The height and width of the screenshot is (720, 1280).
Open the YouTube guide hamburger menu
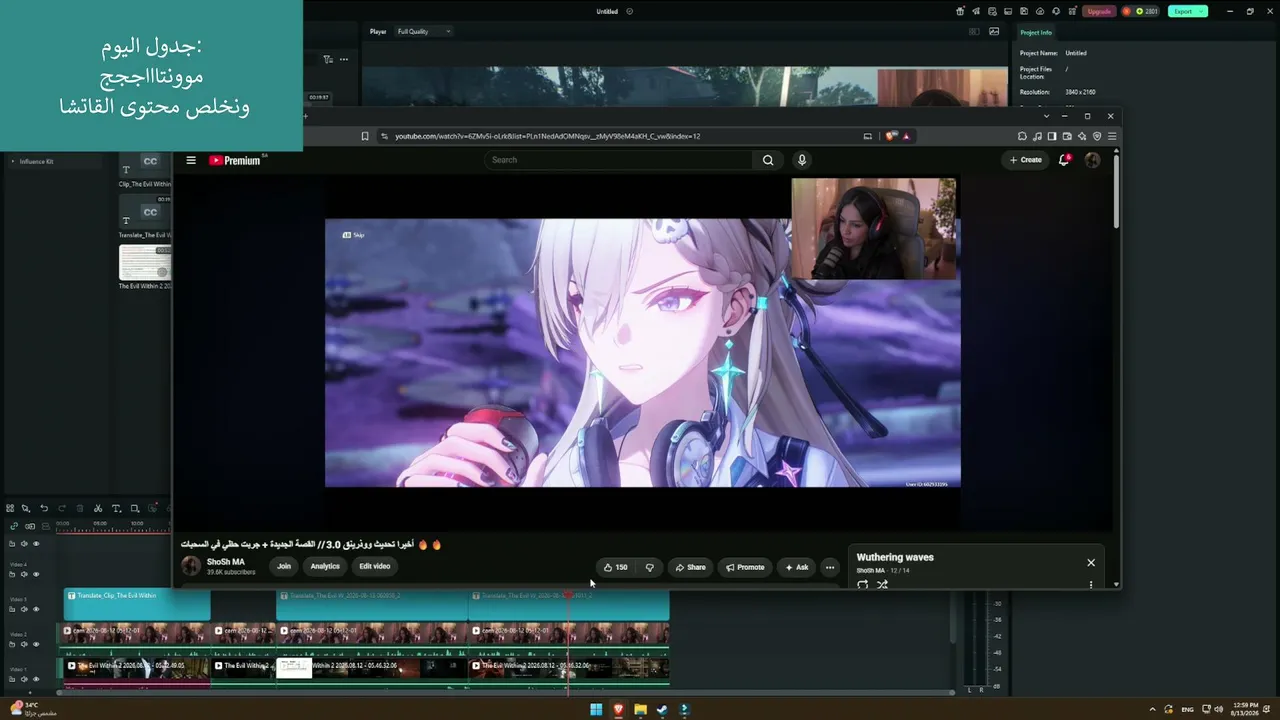(x=191, y=160)
